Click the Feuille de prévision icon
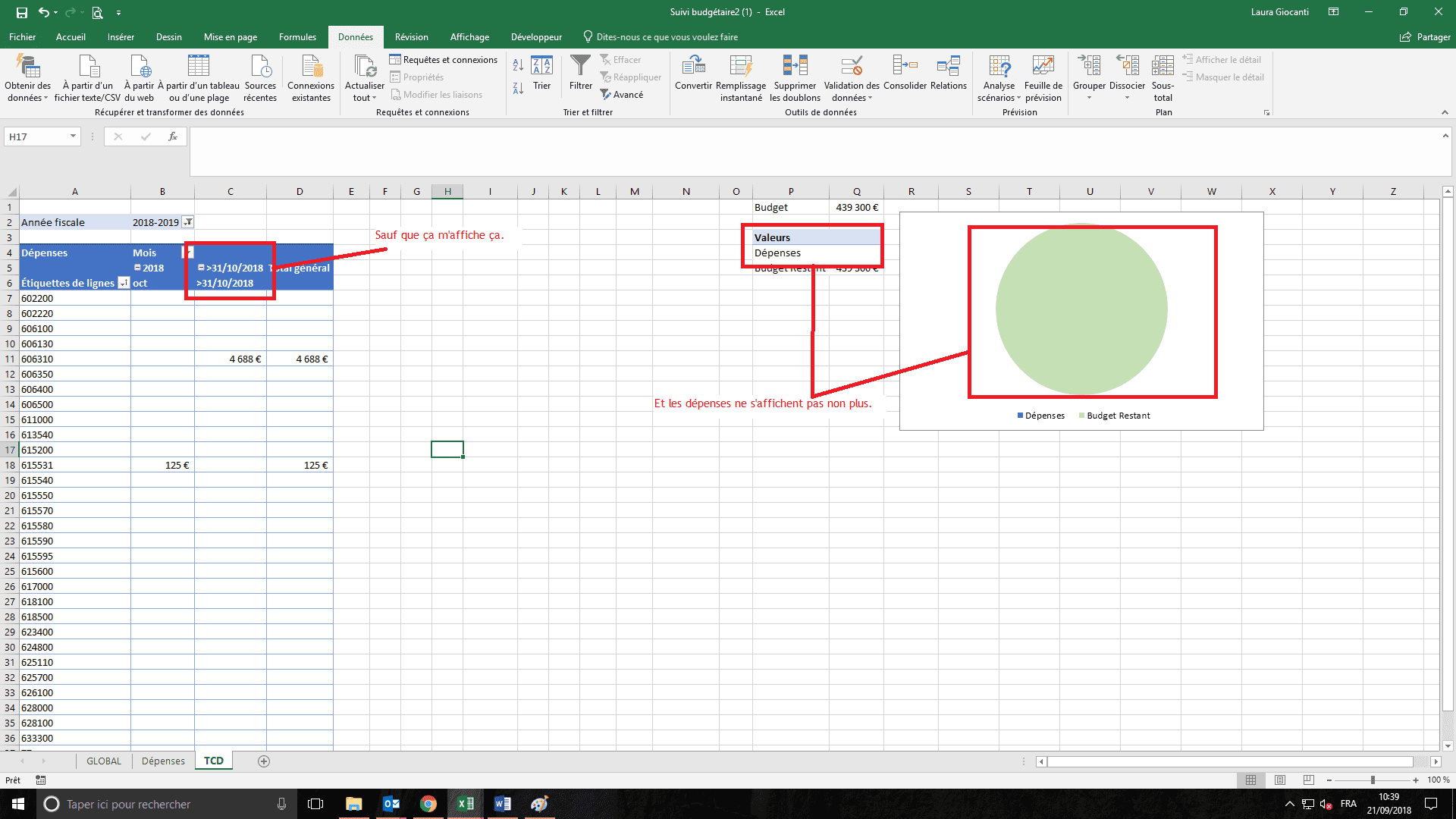Image resolution: width=1456 pixels, height=819 pixels. [x=1043, y=66]
